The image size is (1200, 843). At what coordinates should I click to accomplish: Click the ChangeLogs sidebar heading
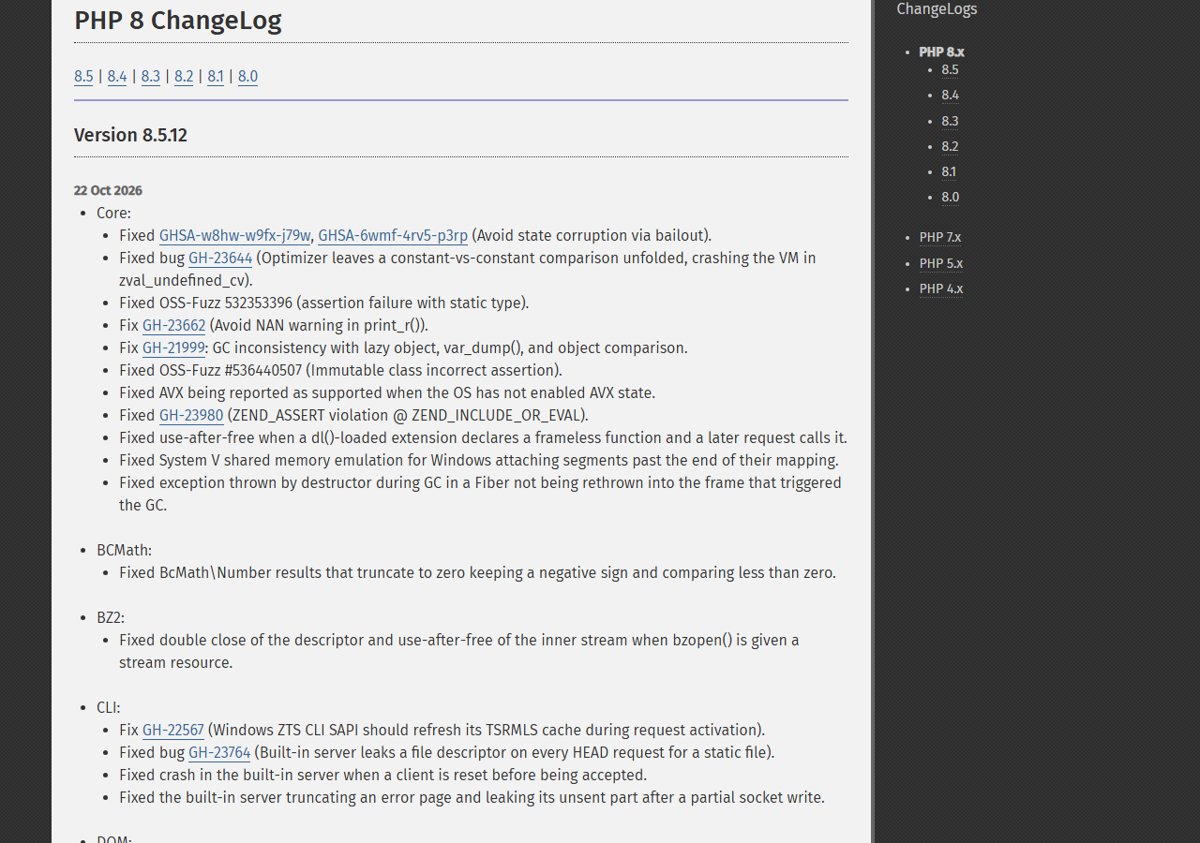[937, 9]
